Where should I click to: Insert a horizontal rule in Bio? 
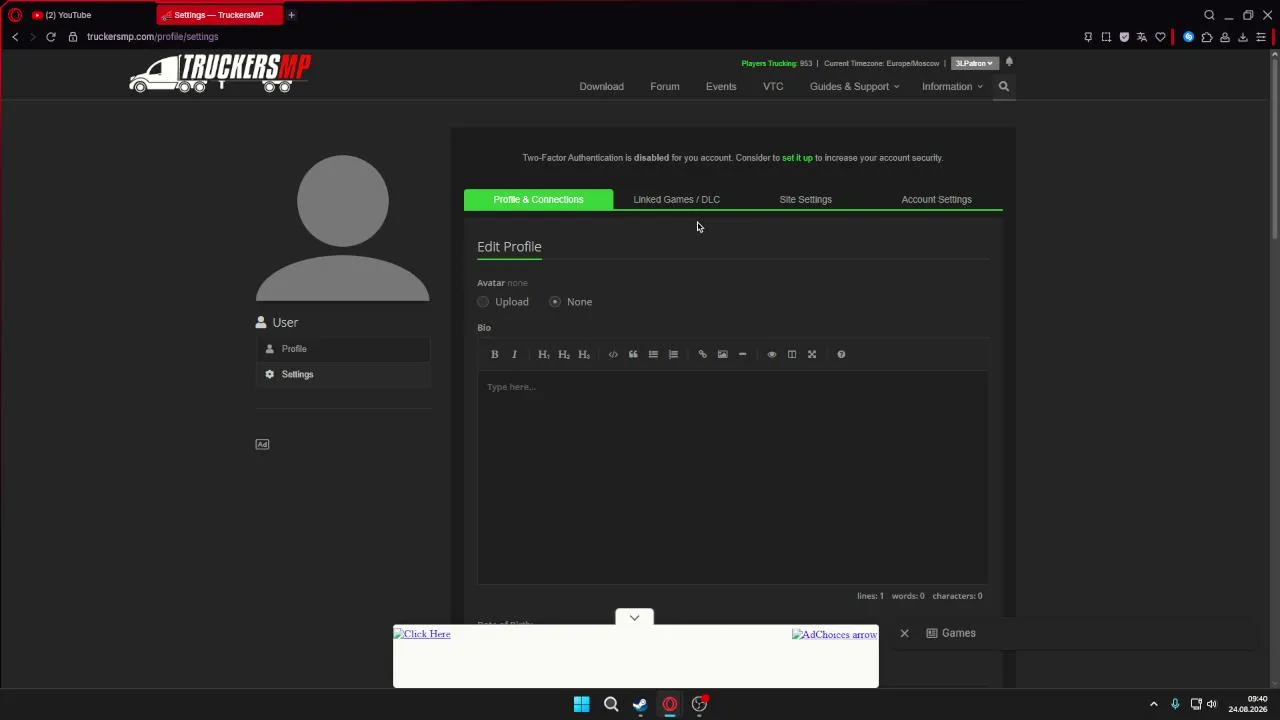tap(742, 354)
